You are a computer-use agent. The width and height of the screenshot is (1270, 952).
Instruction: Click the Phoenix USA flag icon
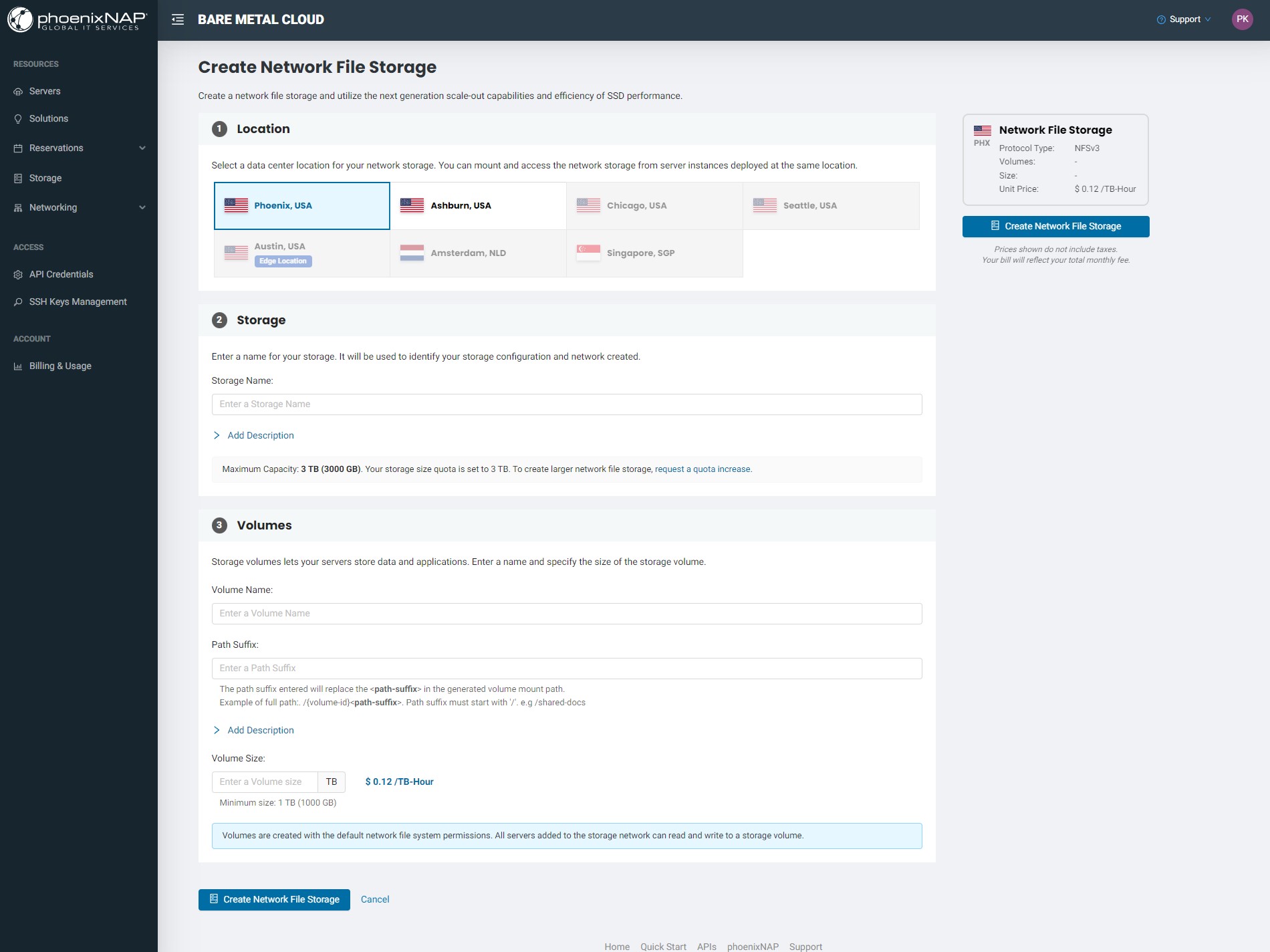pyautogui.click(x=236, y=205)
